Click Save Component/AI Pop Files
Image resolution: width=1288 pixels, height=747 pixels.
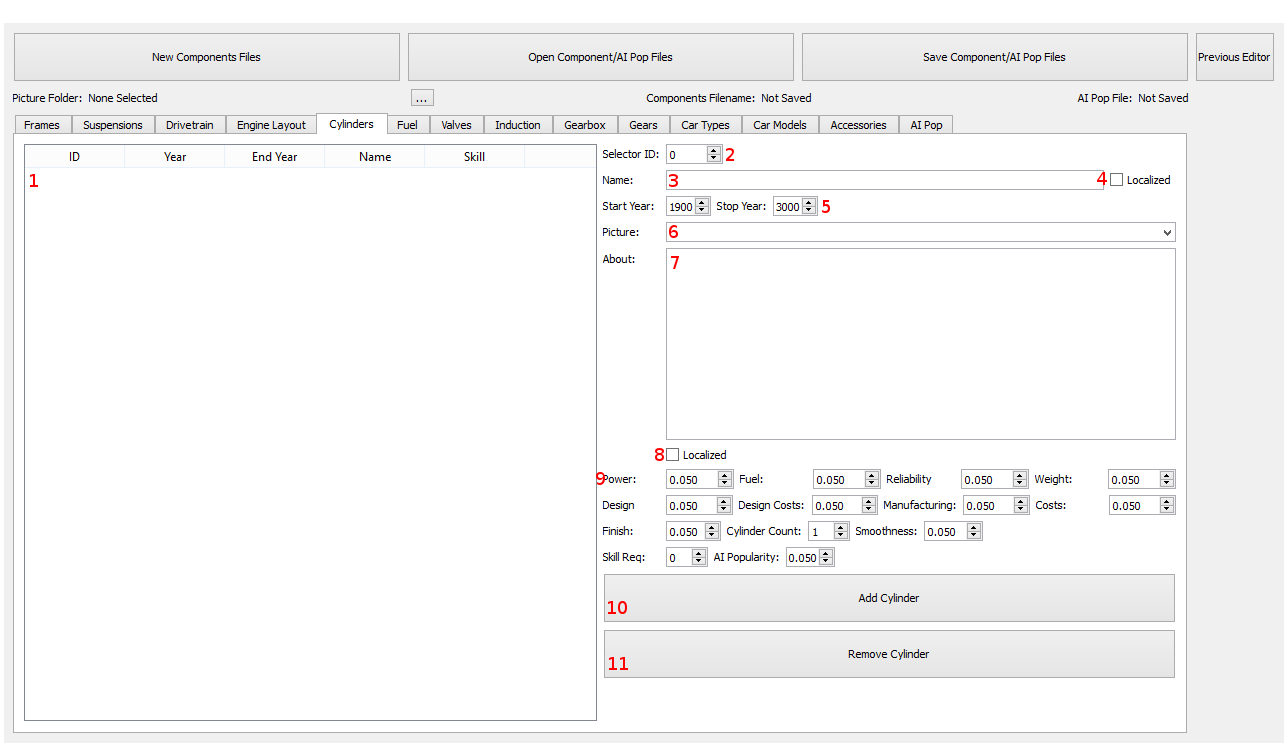(x=993, y=57)
